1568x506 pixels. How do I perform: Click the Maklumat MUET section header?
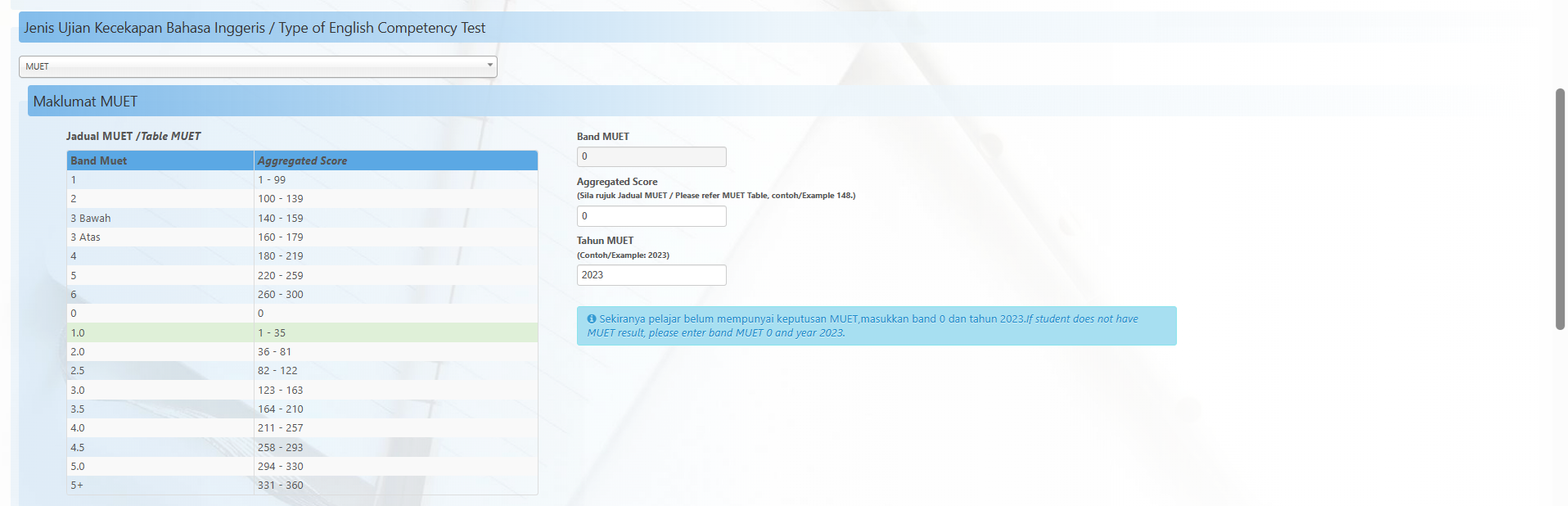pyautogui.click(x=85, y=102)
